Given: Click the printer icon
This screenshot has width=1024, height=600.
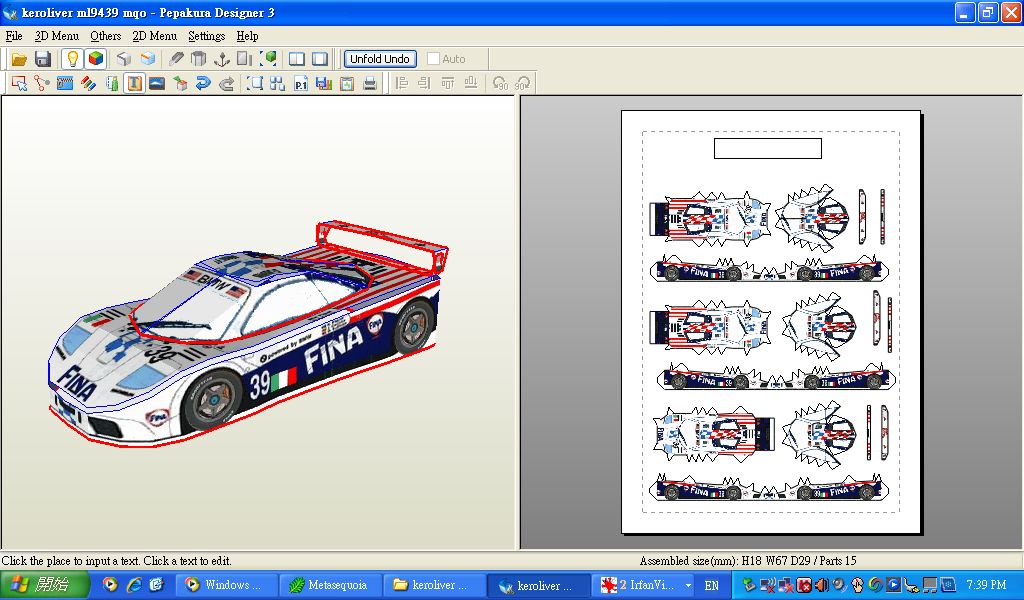Looking at the screenshot, I should tap(370, 84).
